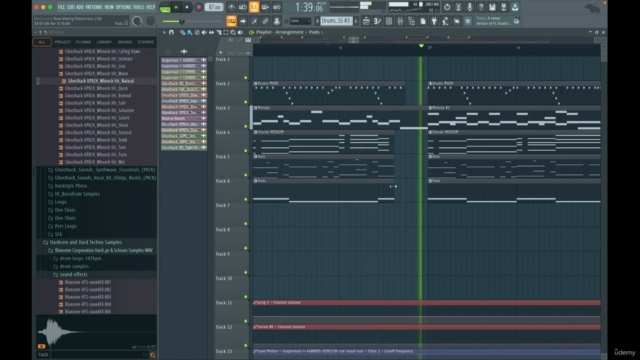Open the HELP menu
This screenshot has height=360, width=640.
coord(151,7)
